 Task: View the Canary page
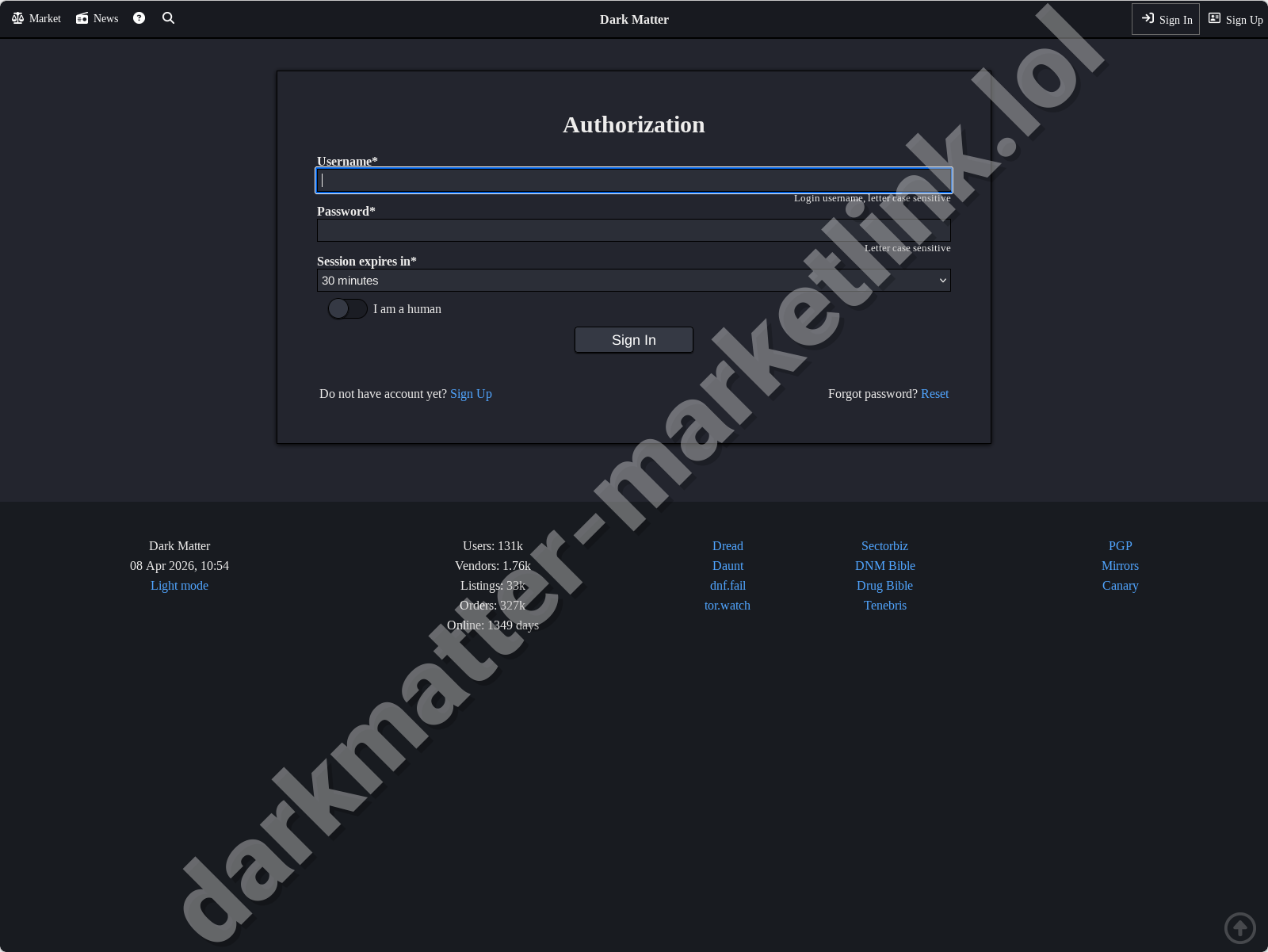click(x=1120, y=585)
